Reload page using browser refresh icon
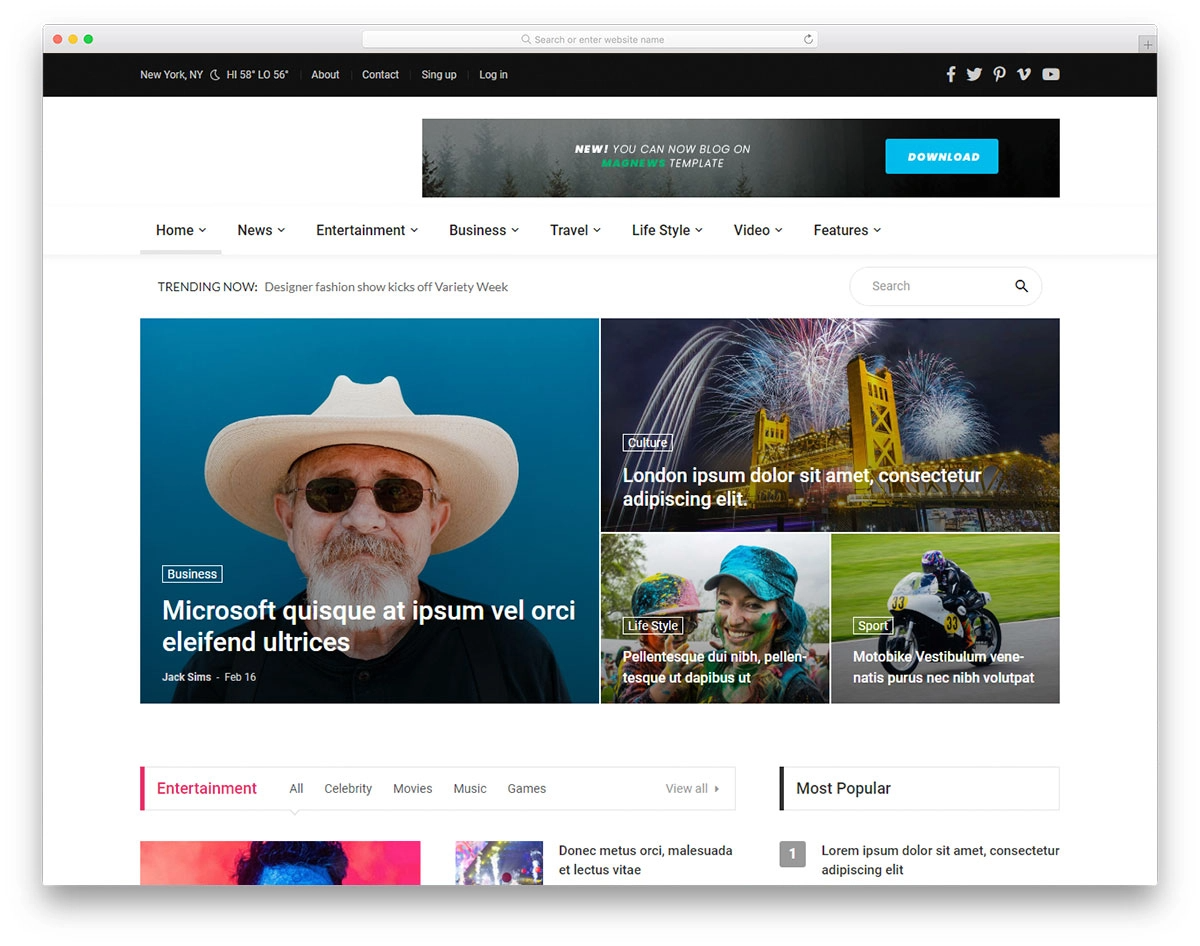This screenshot has height=946, width=1200. [808, 40]
